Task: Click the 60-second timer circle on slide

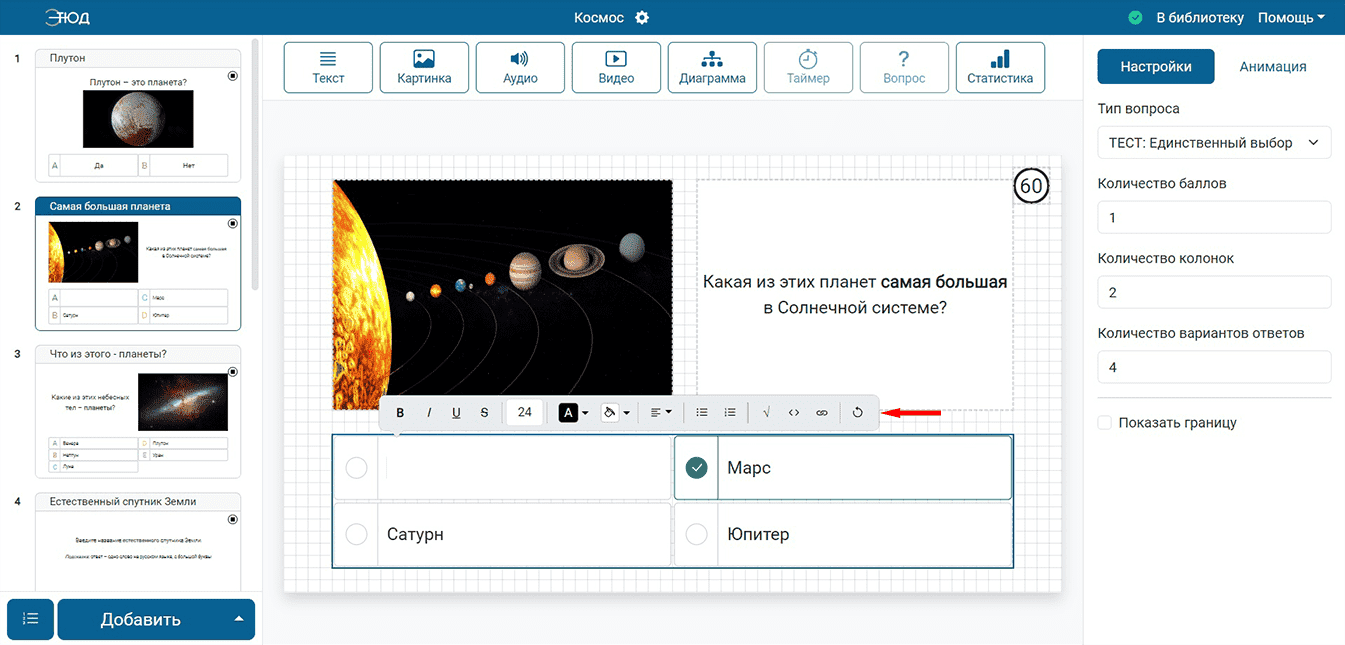Action: [x=1031, y=186]
